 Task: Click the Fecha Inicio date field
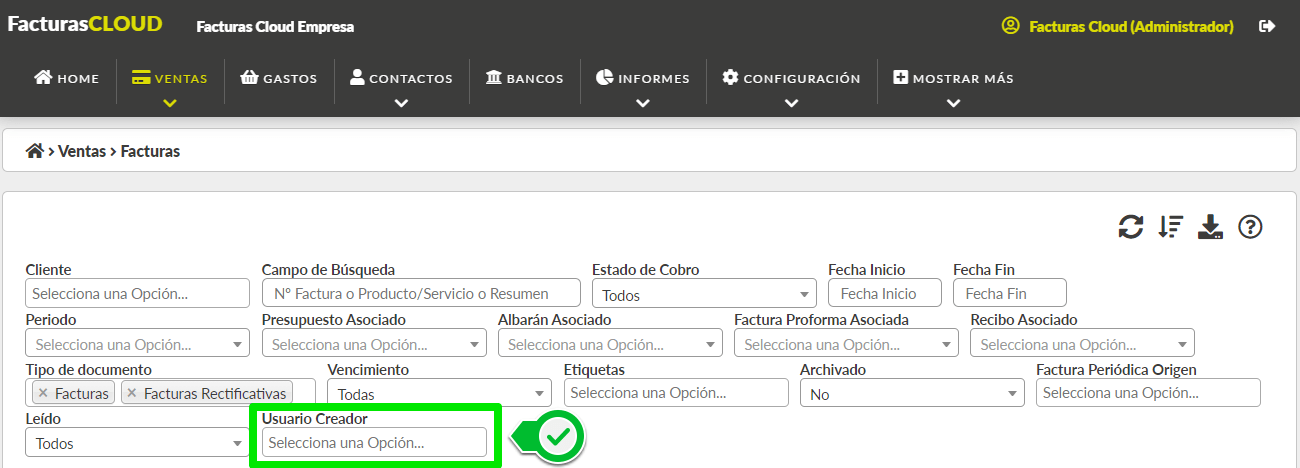[885, 293]
